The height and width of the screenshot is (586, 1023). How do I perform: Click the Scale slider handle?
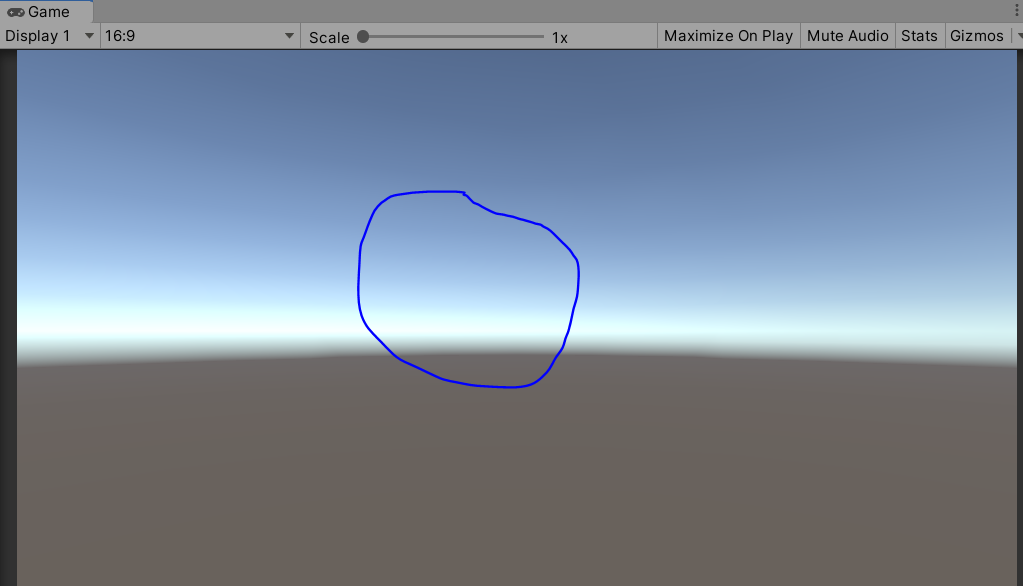point(362,35)
